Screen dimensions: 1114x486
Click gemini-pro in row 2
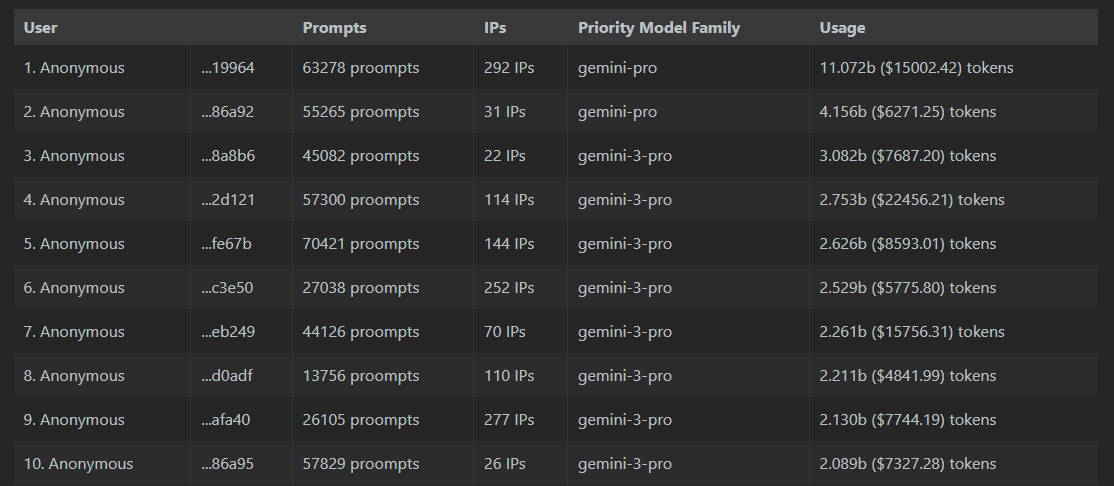point(617,112)
